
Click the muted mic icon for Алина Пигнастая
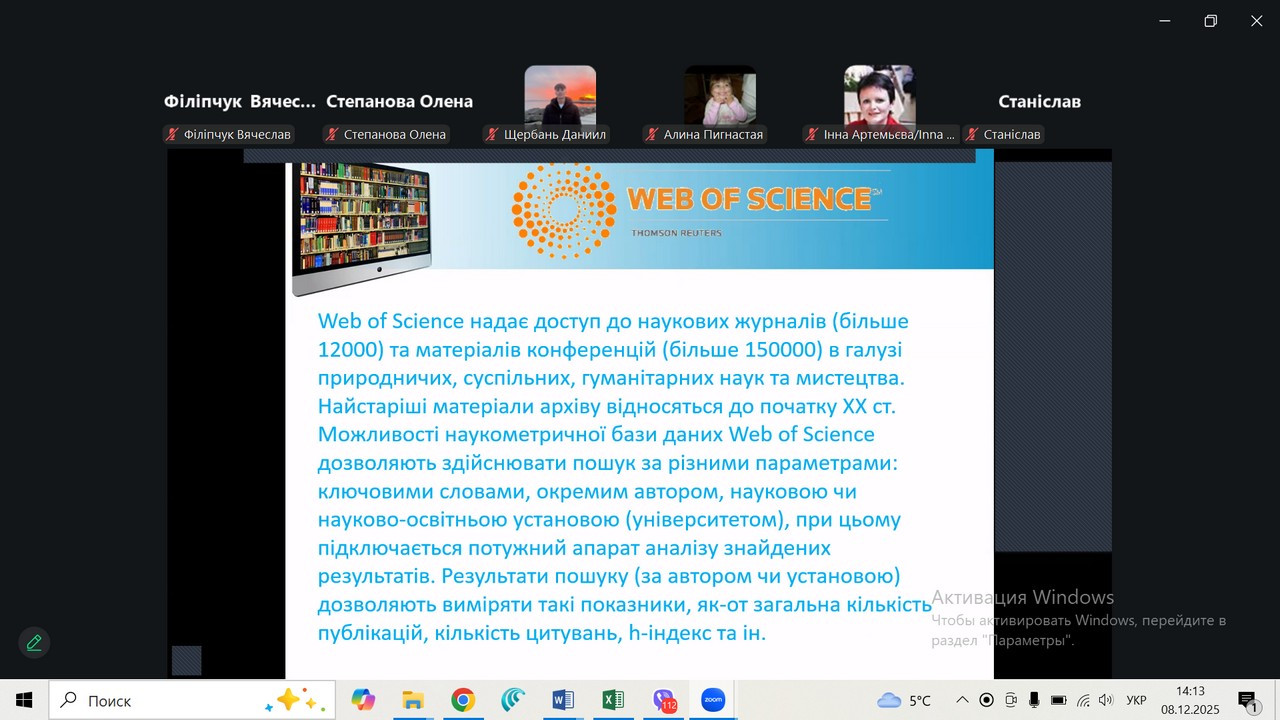coord(652,134)
